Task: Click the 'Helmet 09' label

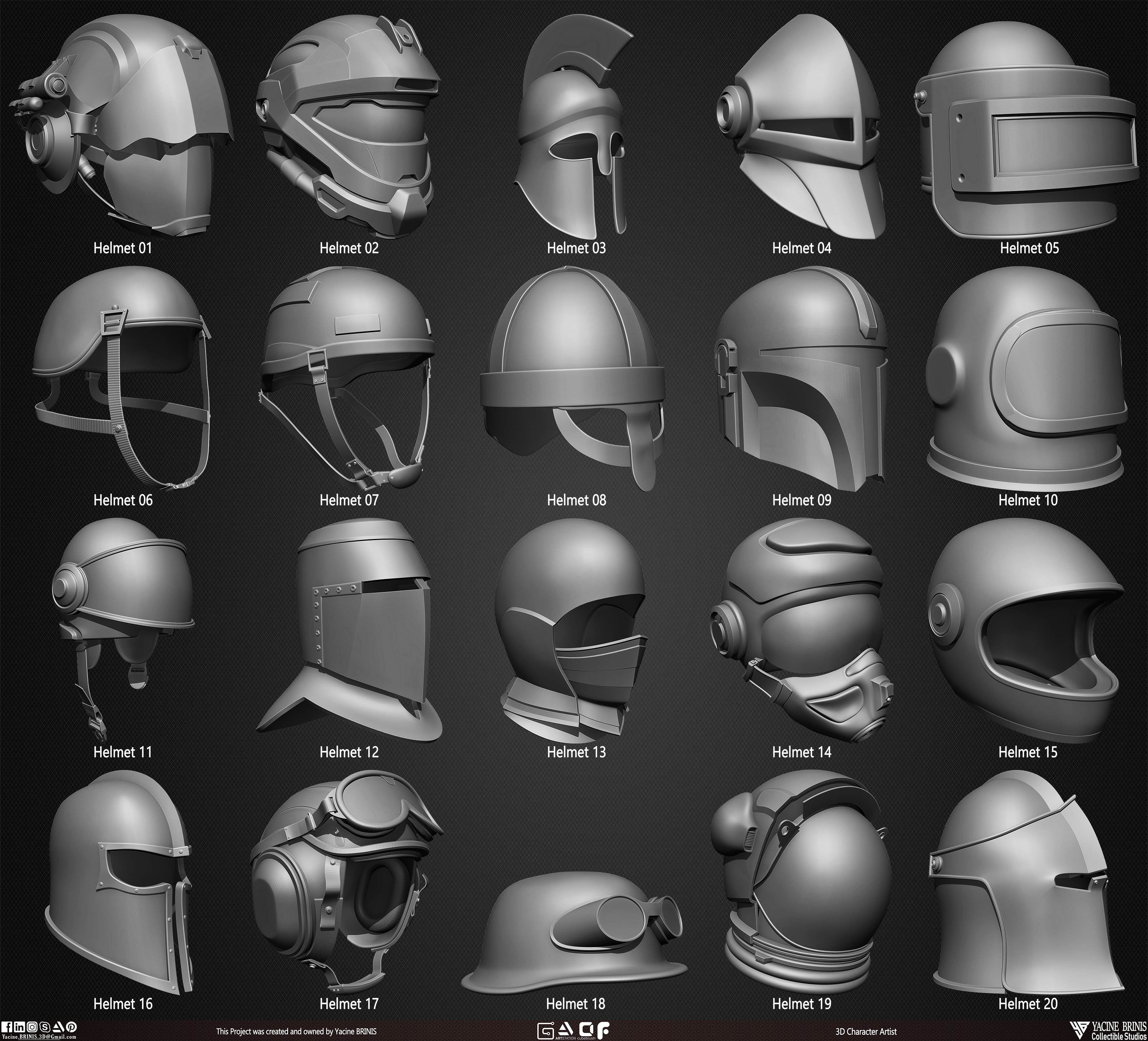Action: [802, 500]
